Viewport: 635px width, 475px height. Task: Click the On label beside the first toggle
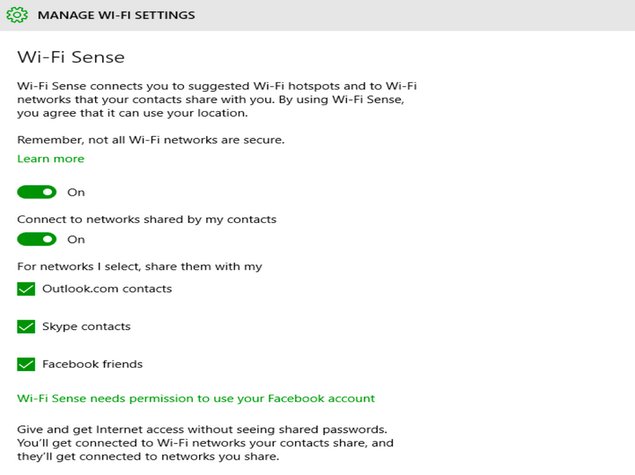pyautogui.click(x=76, y=192)
